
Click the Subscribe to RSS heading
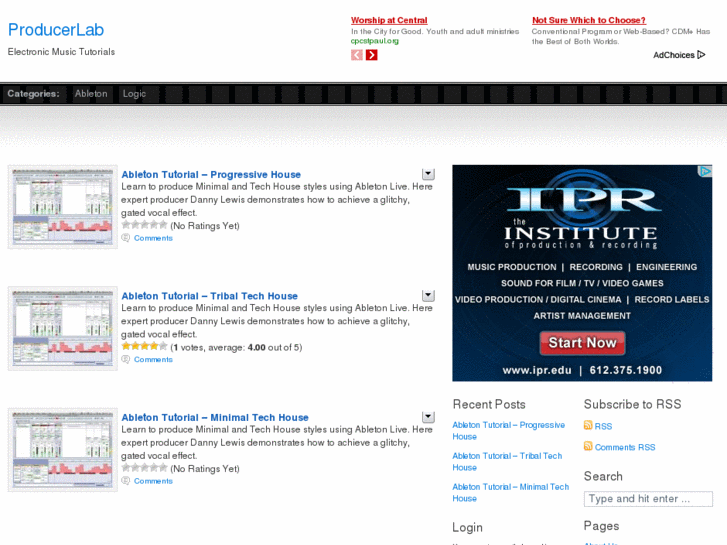pyautogui.click(x=632, y=404)
